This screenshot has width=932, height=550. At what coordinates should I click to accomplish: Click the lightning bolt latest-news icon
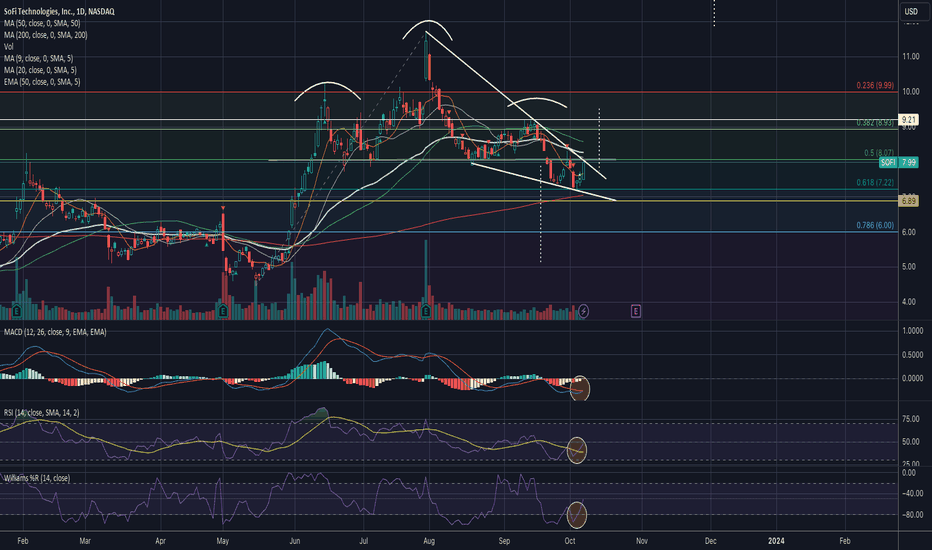tap(584, 311)
